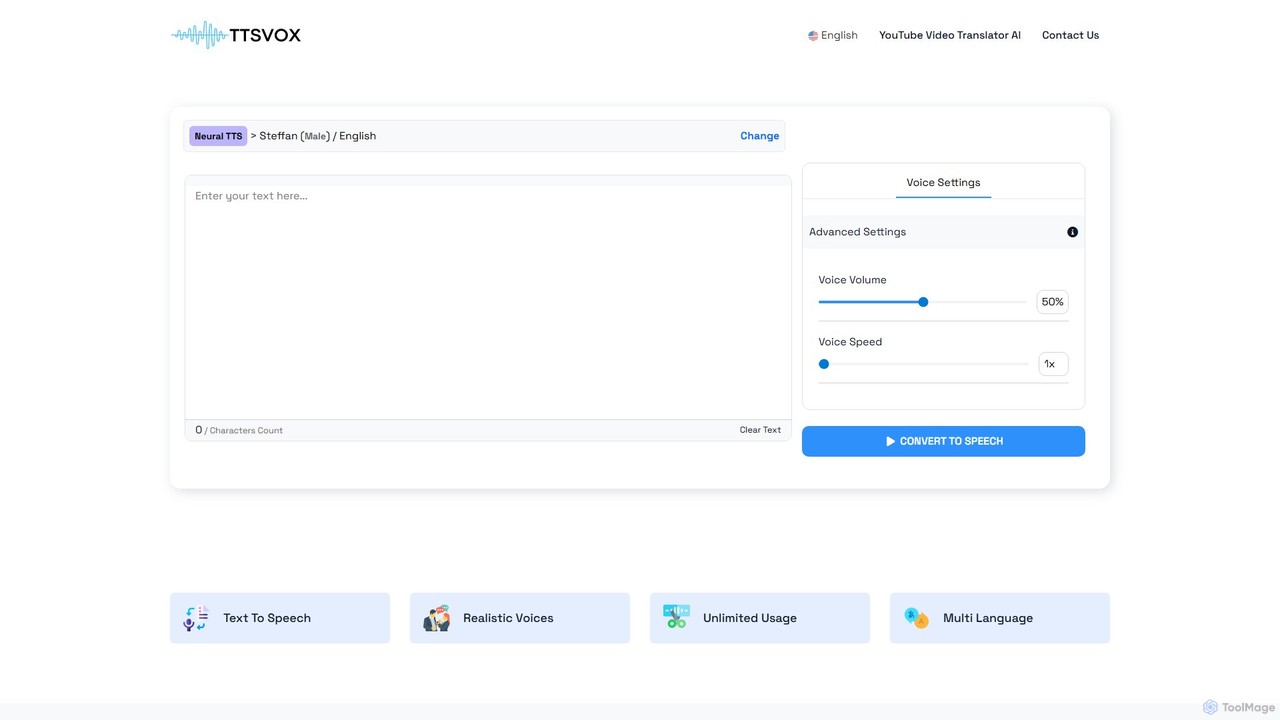The width and height of the screenshot is (1280, 720).
Task: Click the Realistic Voices feature icon
Action: point(436,618)
